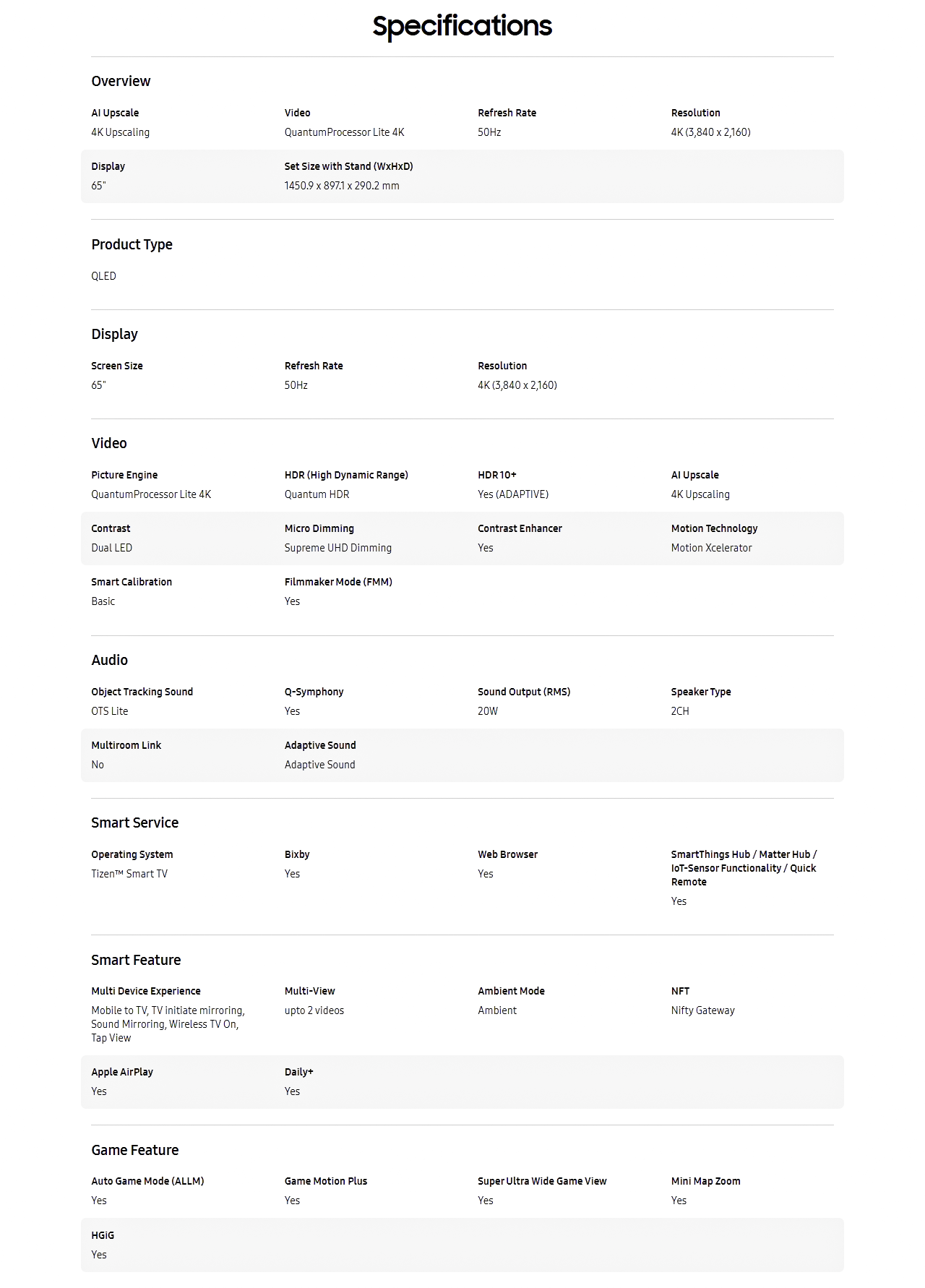Click the Product Type section heading

tap(132, 244)
